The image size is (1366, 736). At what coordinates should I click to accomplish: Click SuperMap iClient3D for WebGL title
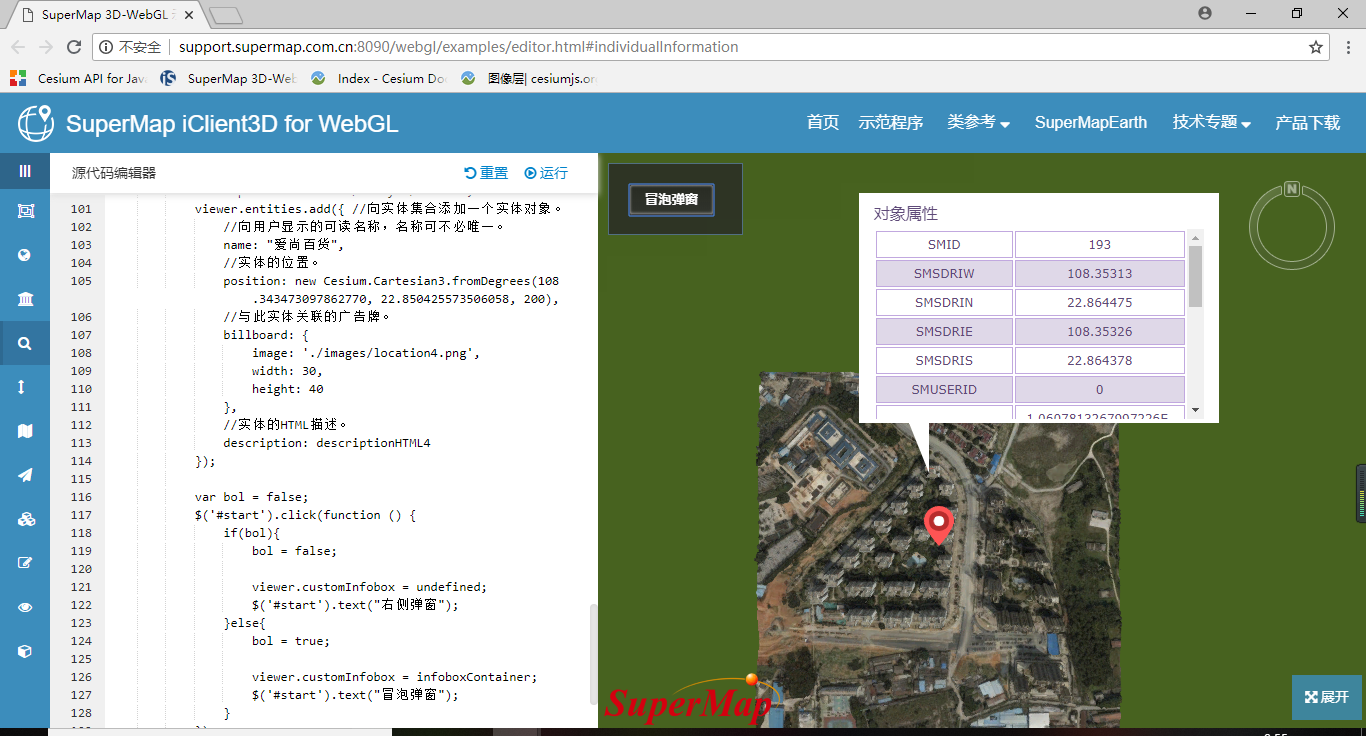point(232,124)
